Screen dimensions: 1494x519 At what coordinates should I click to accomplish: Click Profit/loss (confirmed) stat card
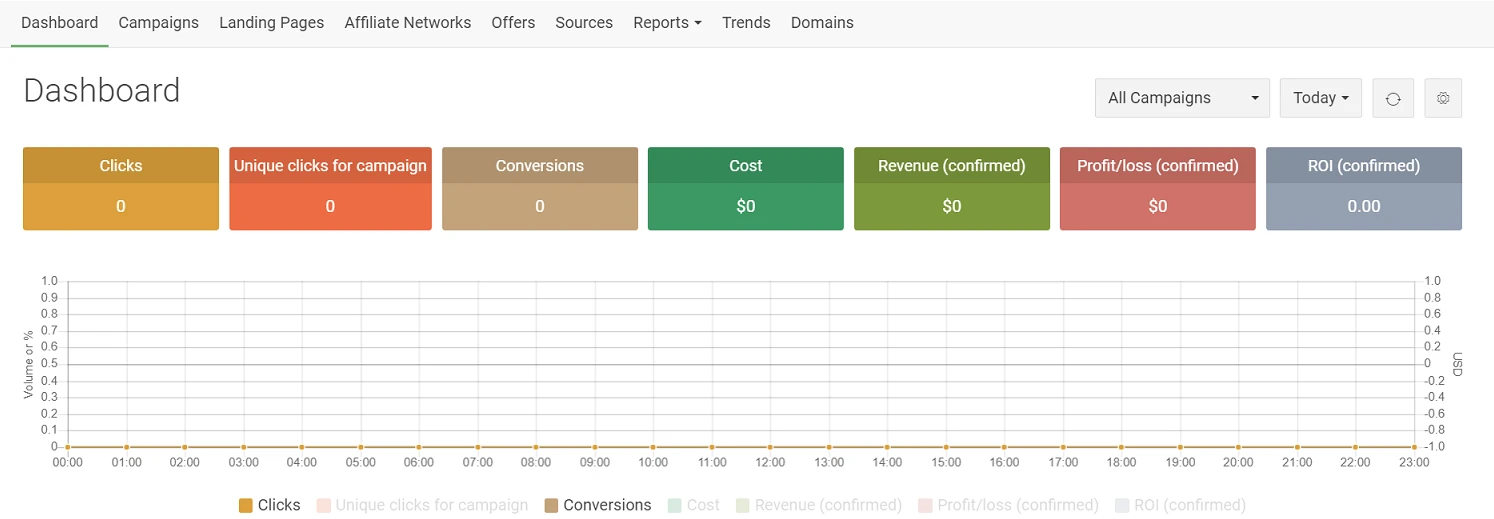[x=1158, y=189]
